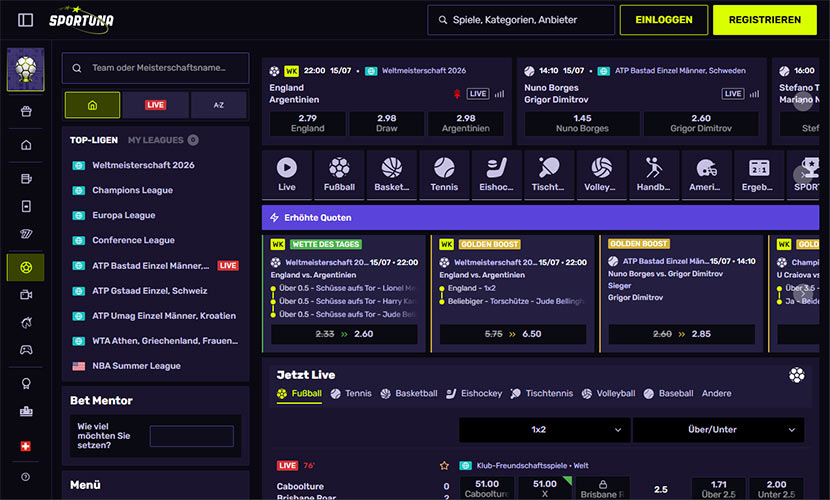Open the MY LEAGUES tab
The width and height of the screenshot is (830, 500).
tap(163, 140)
